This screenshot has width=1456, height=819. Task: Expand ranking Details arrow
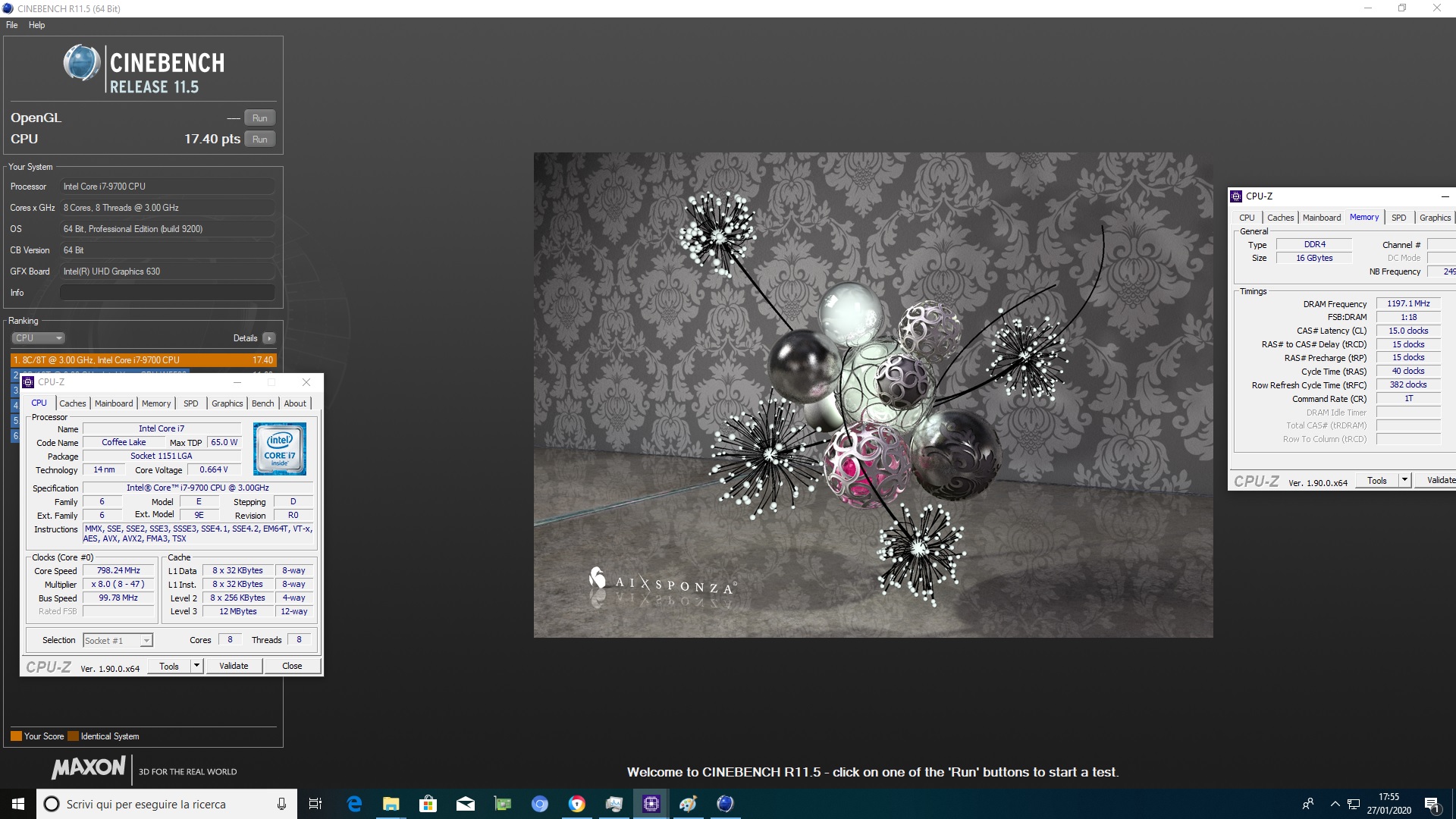(269, 338)
